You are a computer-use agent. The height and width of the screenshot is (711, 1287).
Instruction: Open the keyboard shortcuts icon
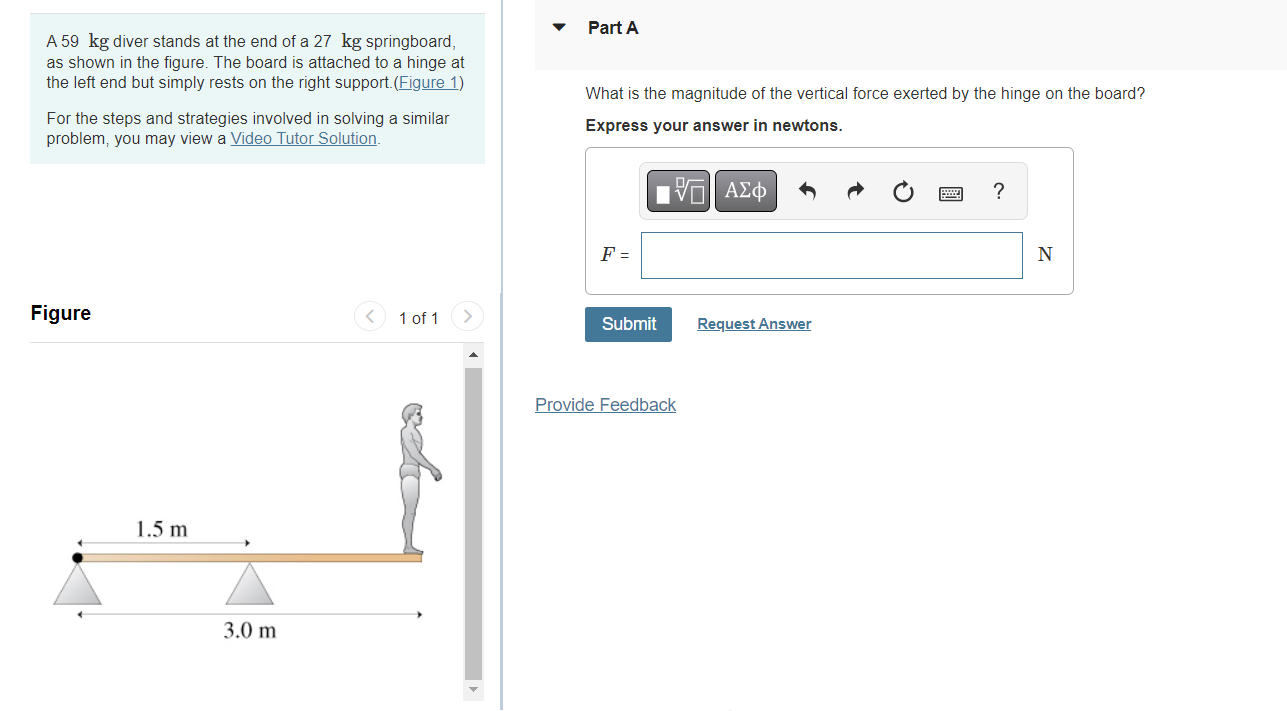(x=950, y=192)
